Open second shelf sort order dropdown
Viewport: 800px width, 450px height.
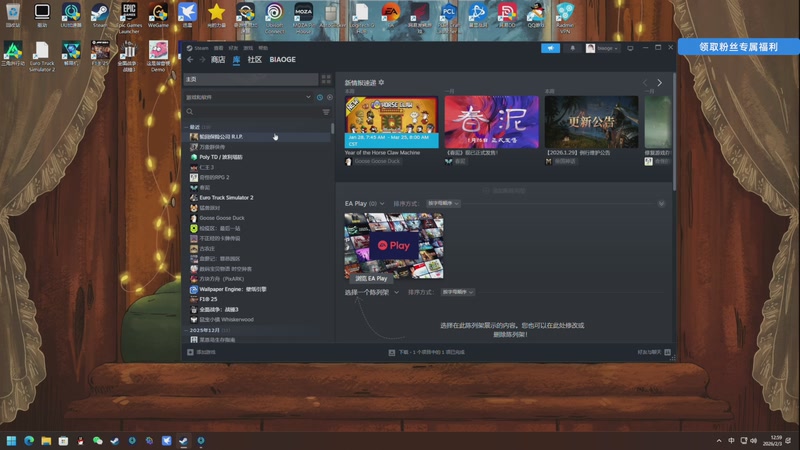(458, 292)
